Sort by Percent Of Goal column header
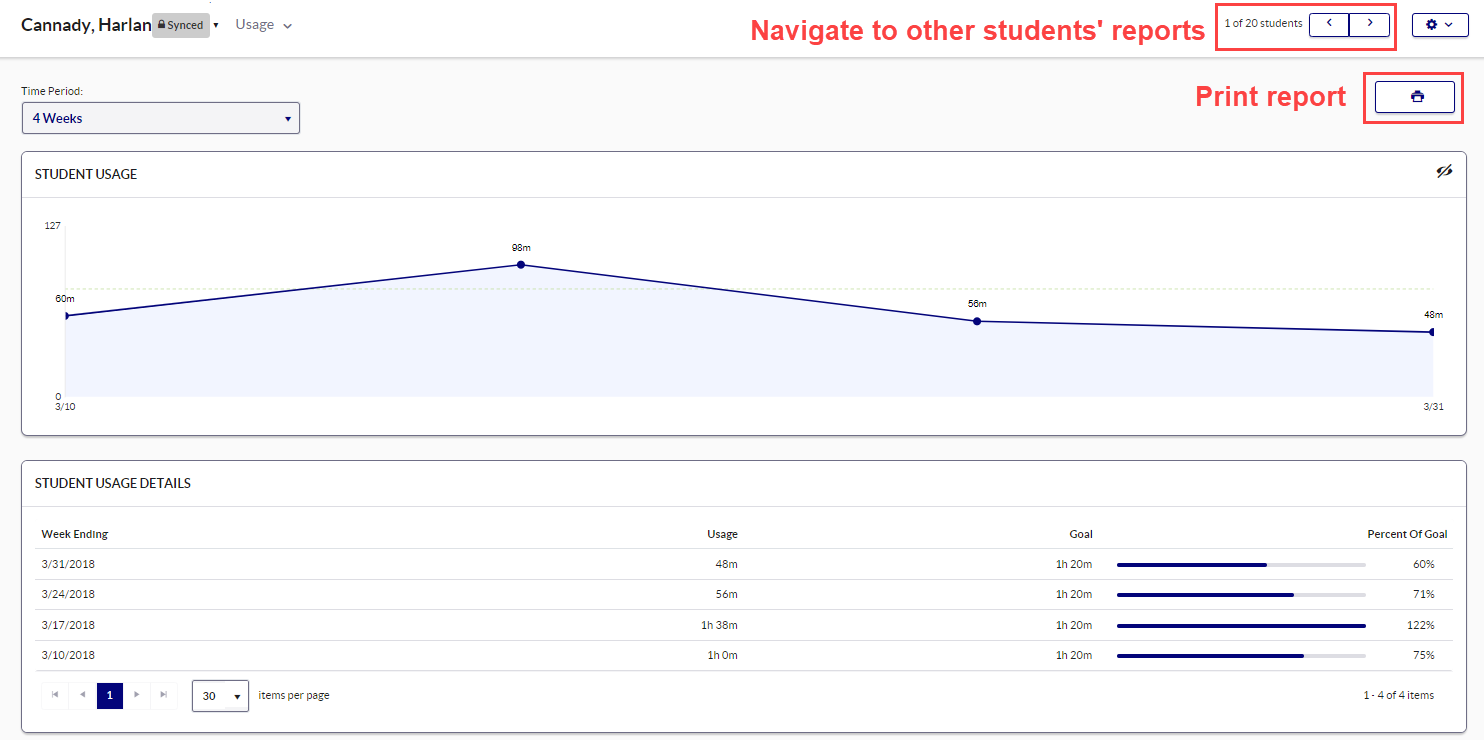Image resolution: width=1484 pixels, height=740 pixels. [x=1407, y=534]
